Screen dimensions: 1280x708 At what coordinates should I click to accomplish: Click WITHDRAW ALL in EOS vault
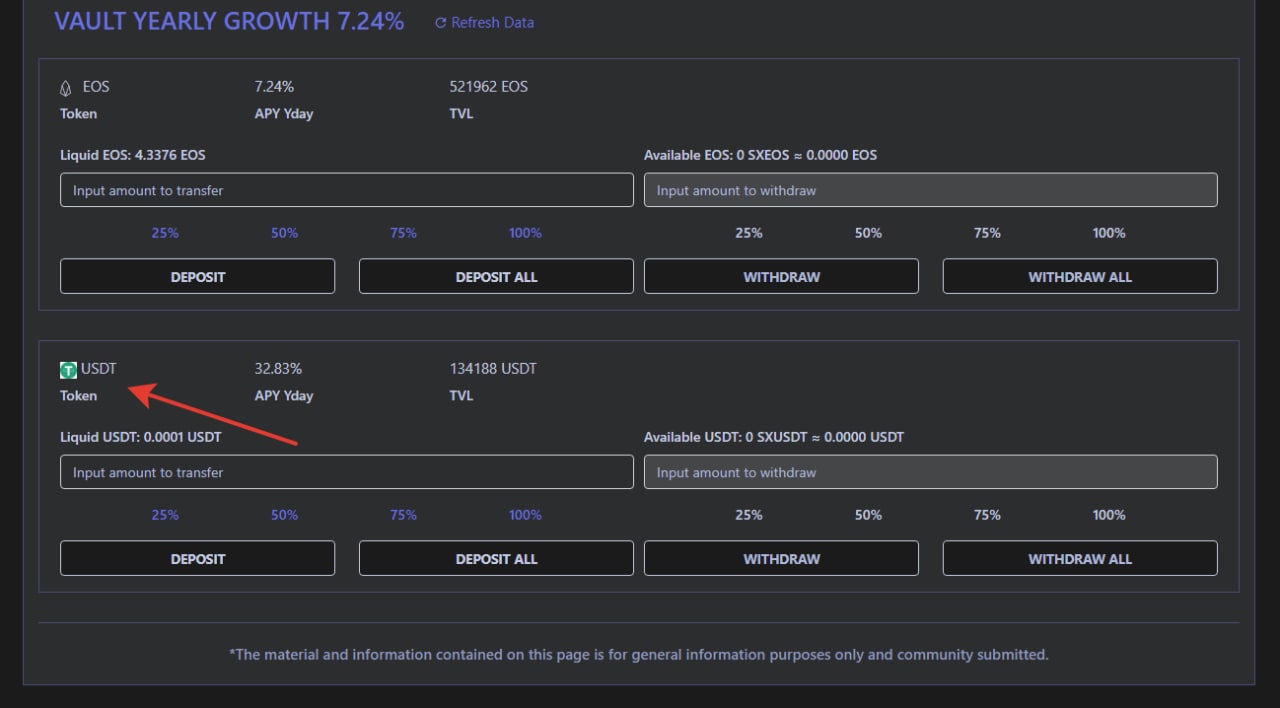pos(1080,276)
